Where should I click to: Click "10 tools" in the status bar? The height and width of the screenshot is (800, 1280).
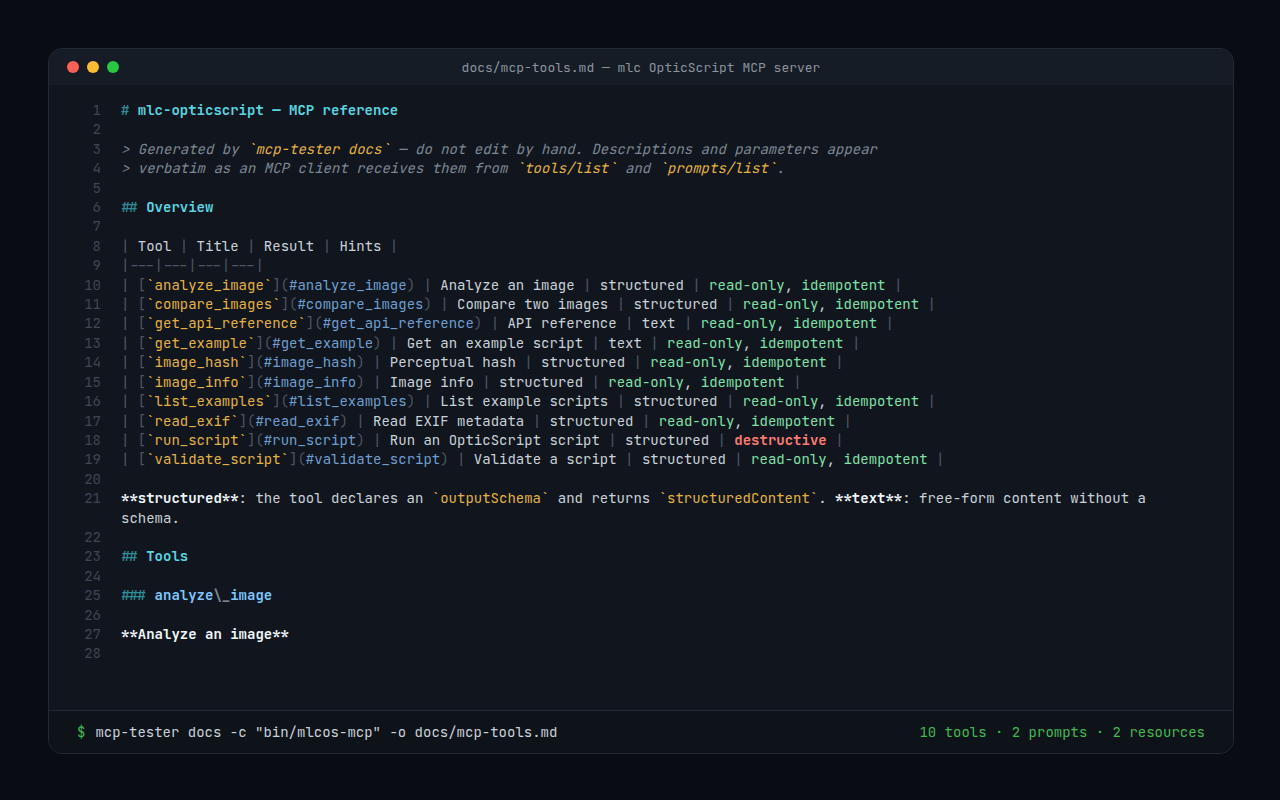tap(953, 732)
